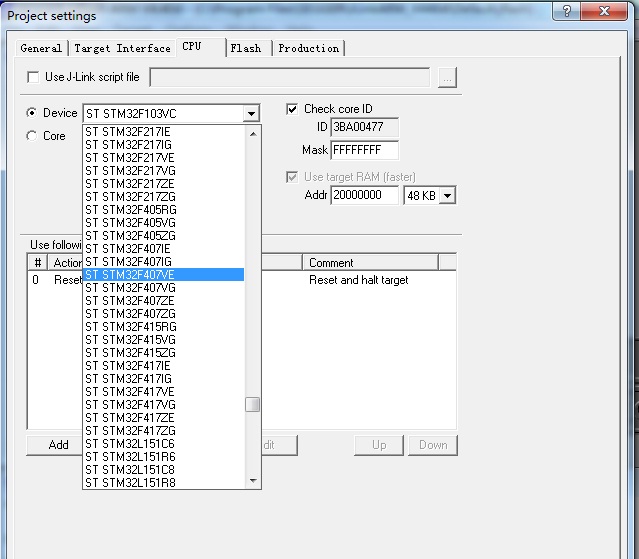Click the # column header
This screenshot has height=559, width=639.
tap(37, 262)
